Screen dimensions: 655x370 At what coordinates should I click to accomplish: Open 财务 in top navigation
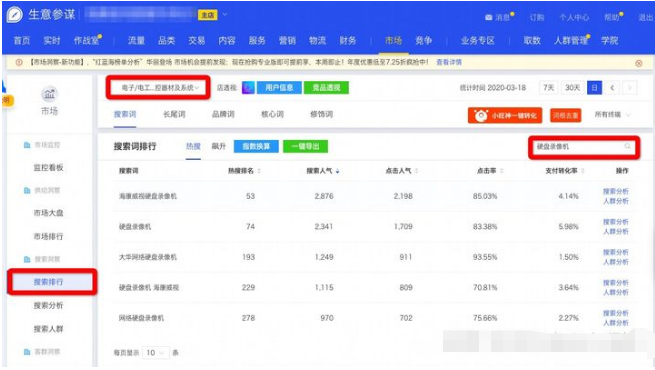click(348, 41)
